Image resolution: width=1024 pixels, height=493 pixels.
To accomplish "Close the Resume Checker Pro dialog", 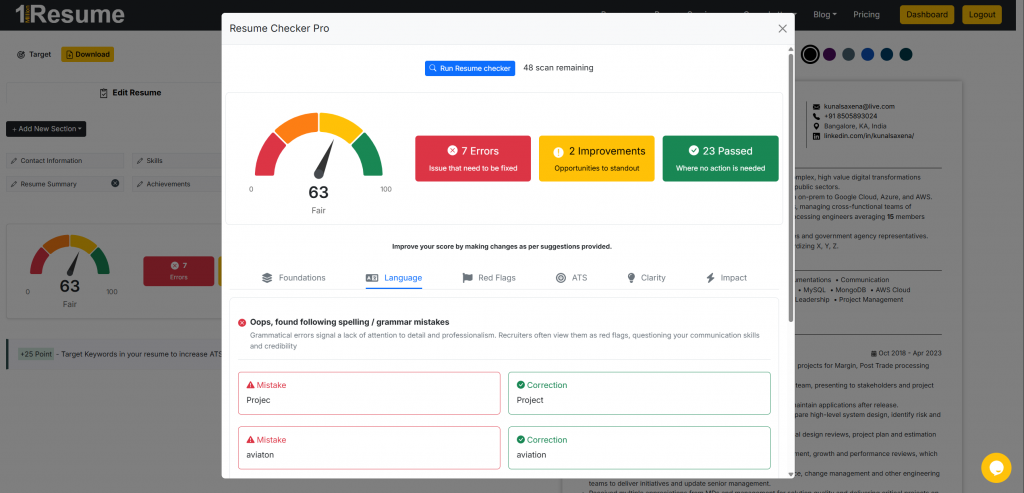I will [x=782, y=29].
